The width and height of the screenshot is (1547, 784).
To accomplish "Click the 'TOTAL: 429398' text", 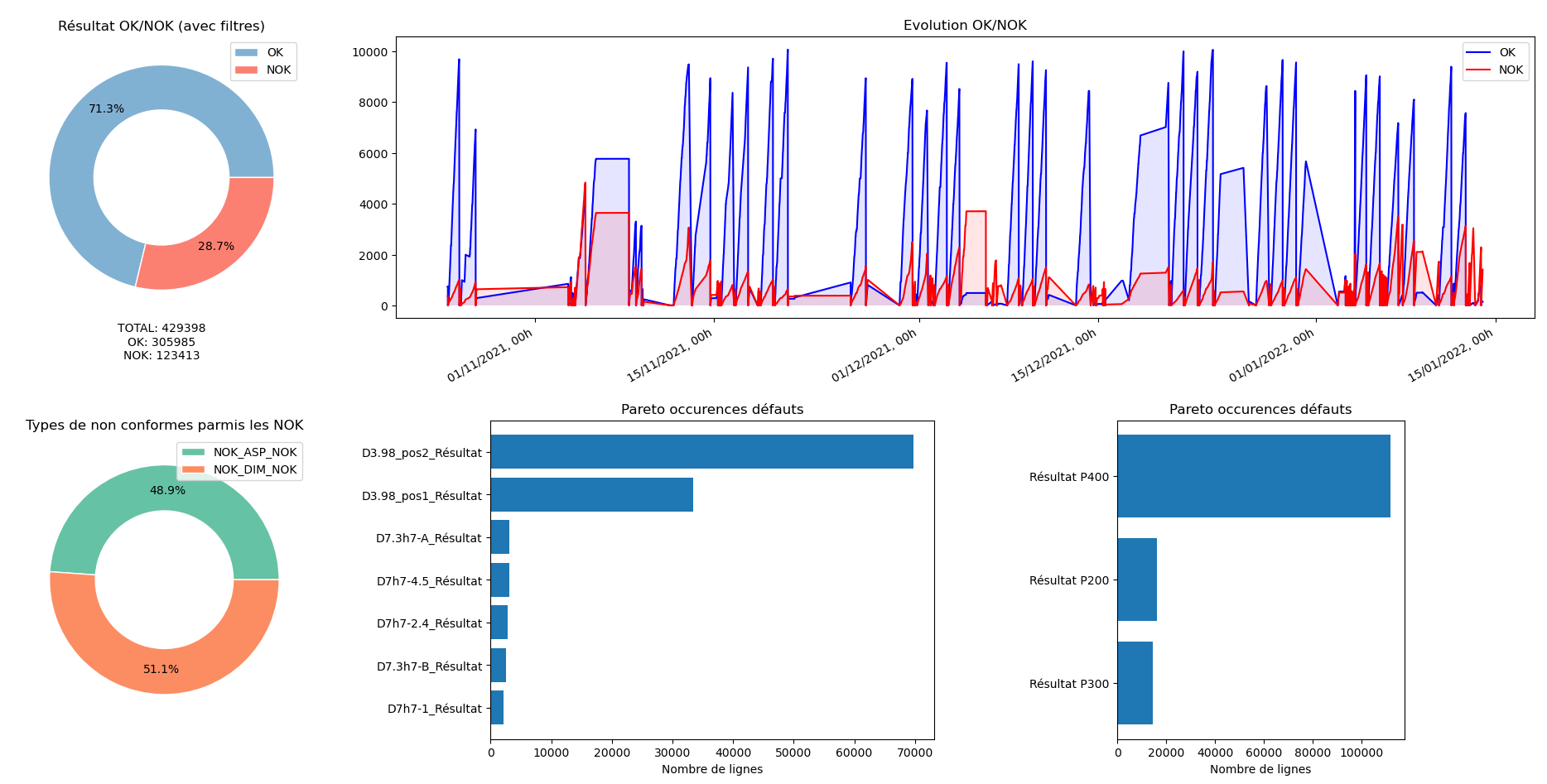I will pyautogui.click(x=161, y=328).
